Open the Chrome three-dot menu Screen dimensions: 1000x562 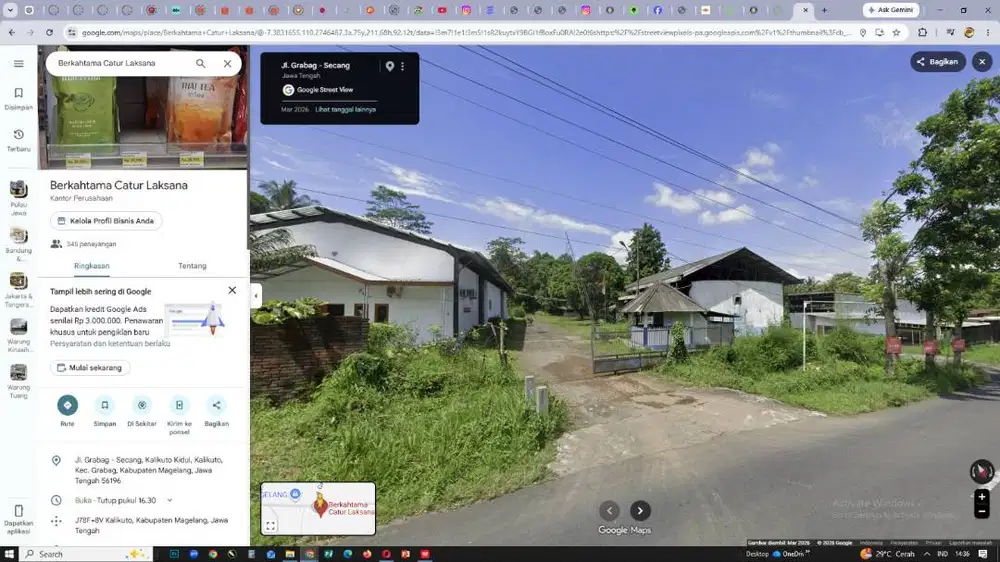tap(988, 32)
